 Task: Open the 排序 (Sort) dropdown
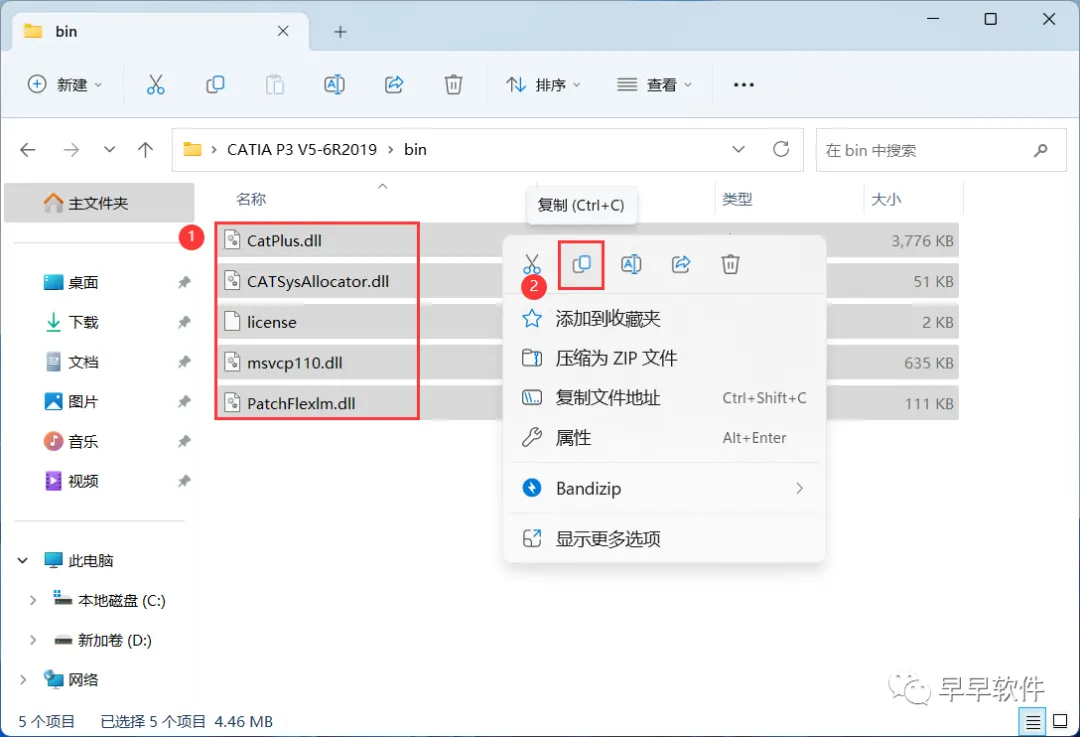[543, 85]
